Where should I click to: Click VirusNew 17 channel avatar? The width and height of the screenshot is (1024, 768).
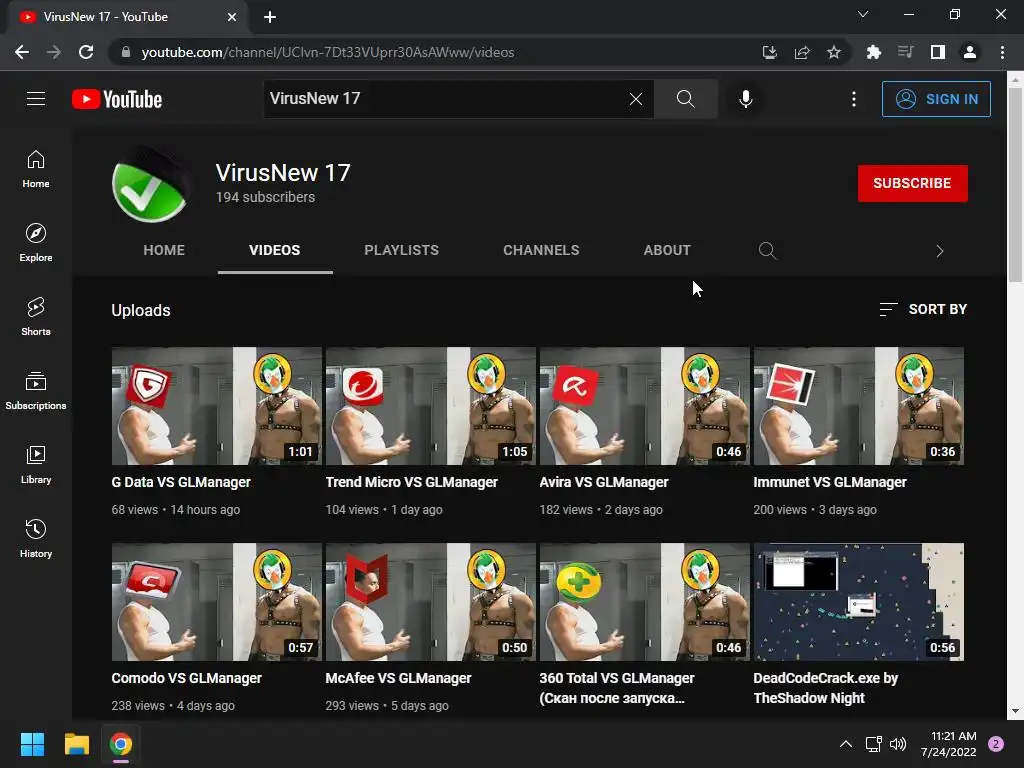coord(151,185)
